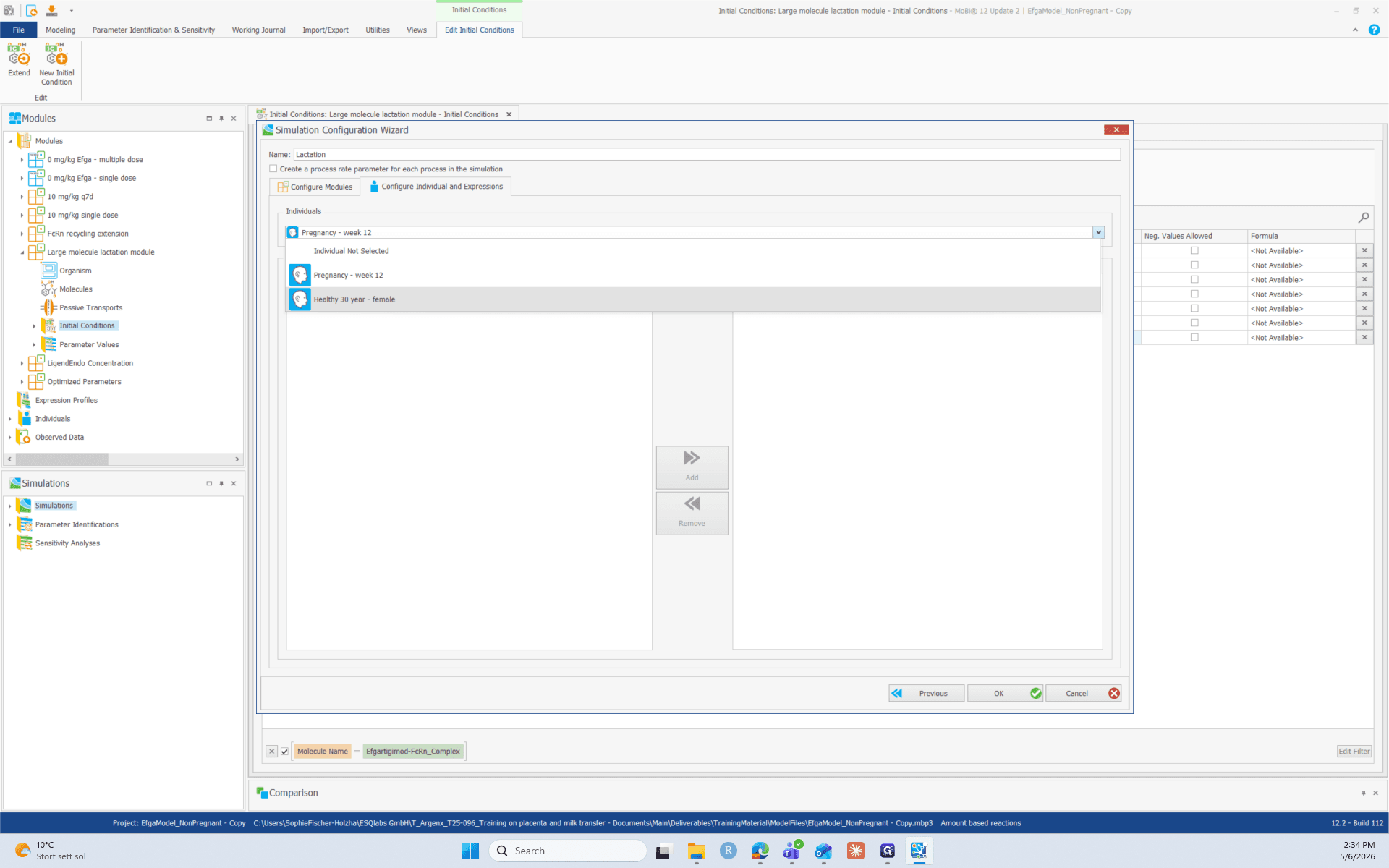Toggle the Molecule Name filter checkbox

tap(285, 752)
